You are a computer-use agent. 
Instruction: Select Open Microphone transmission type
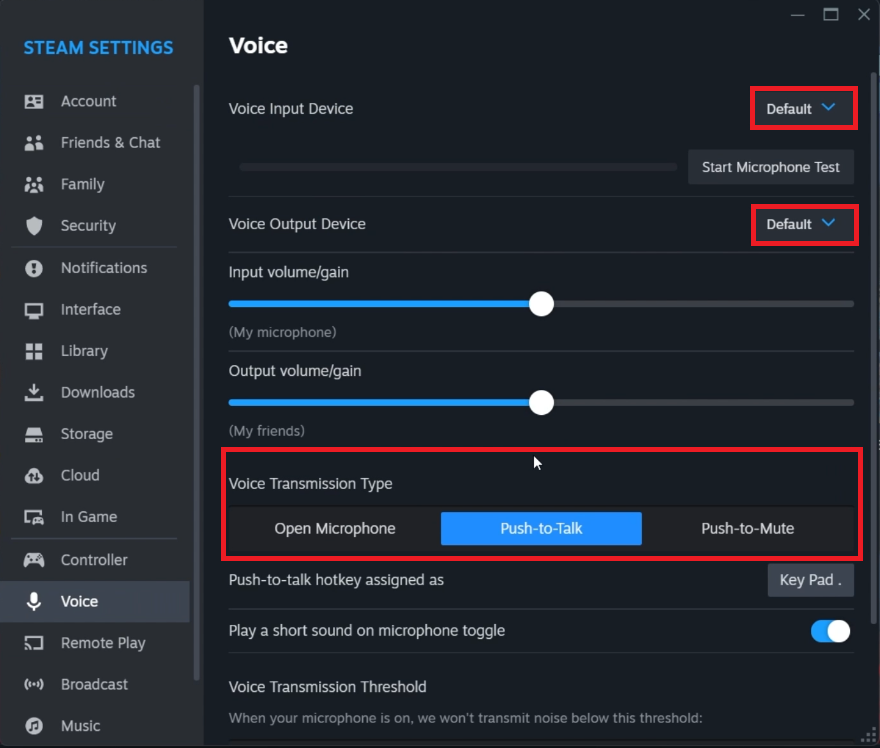pyautogui.click(x=334, y=529)
